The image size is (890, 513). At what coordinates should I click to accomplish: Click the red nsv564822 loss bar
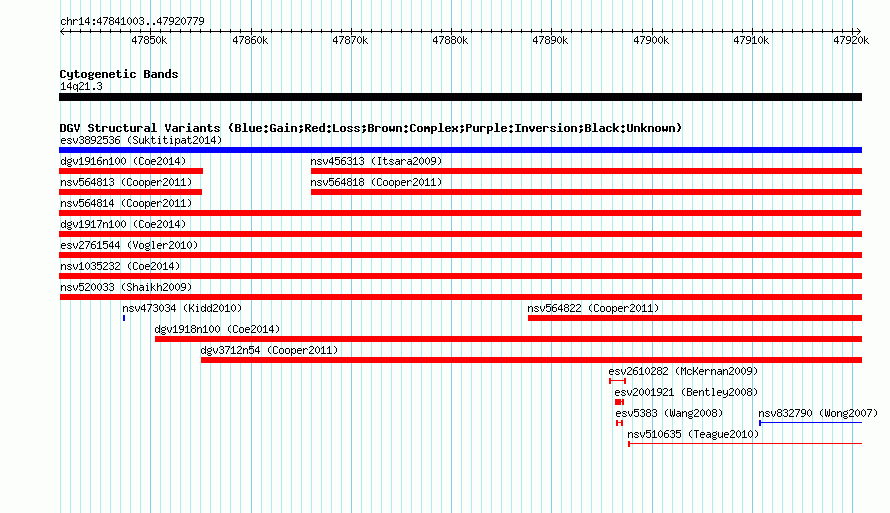(x=695, y=318)
